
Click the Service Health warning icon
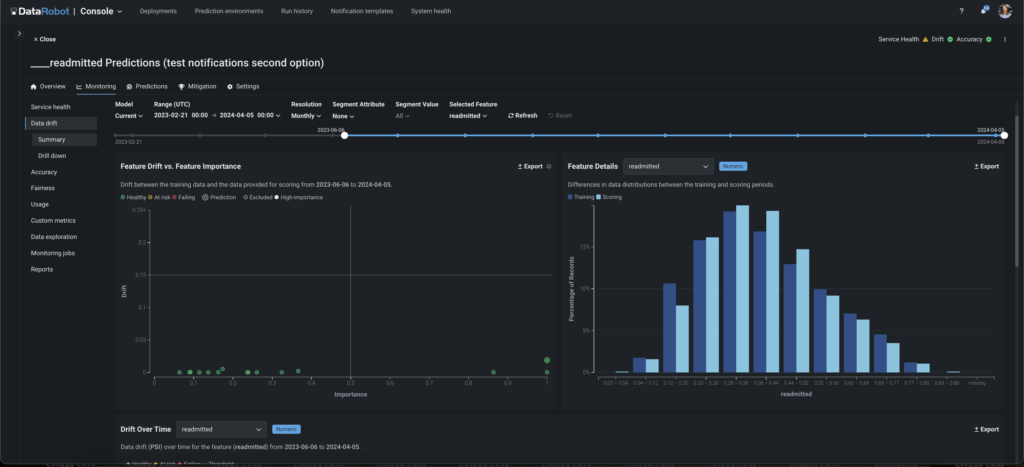pyautogui.click(x=924, y=39)
